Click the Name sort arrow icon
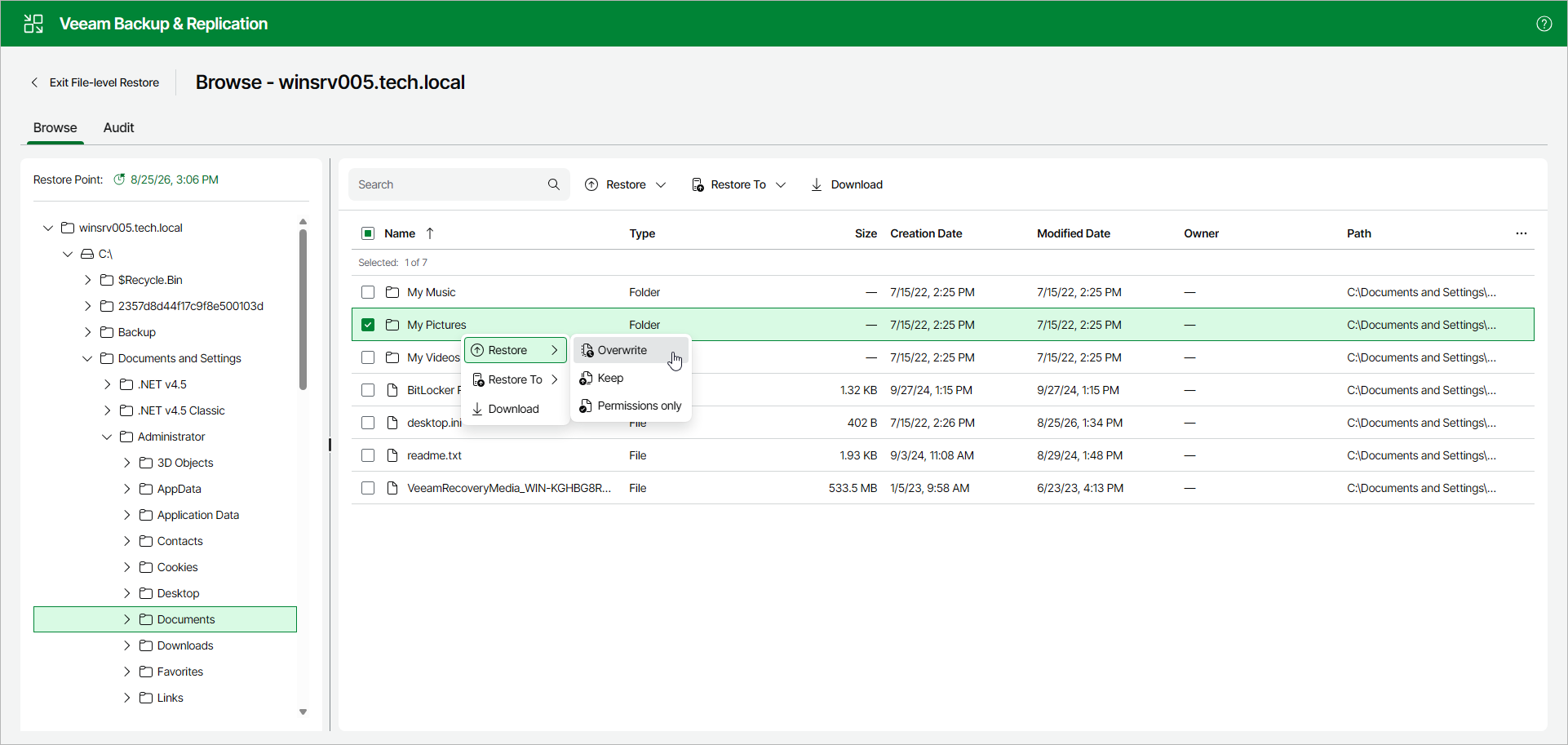1568x745 pixels. coord(430,233)
